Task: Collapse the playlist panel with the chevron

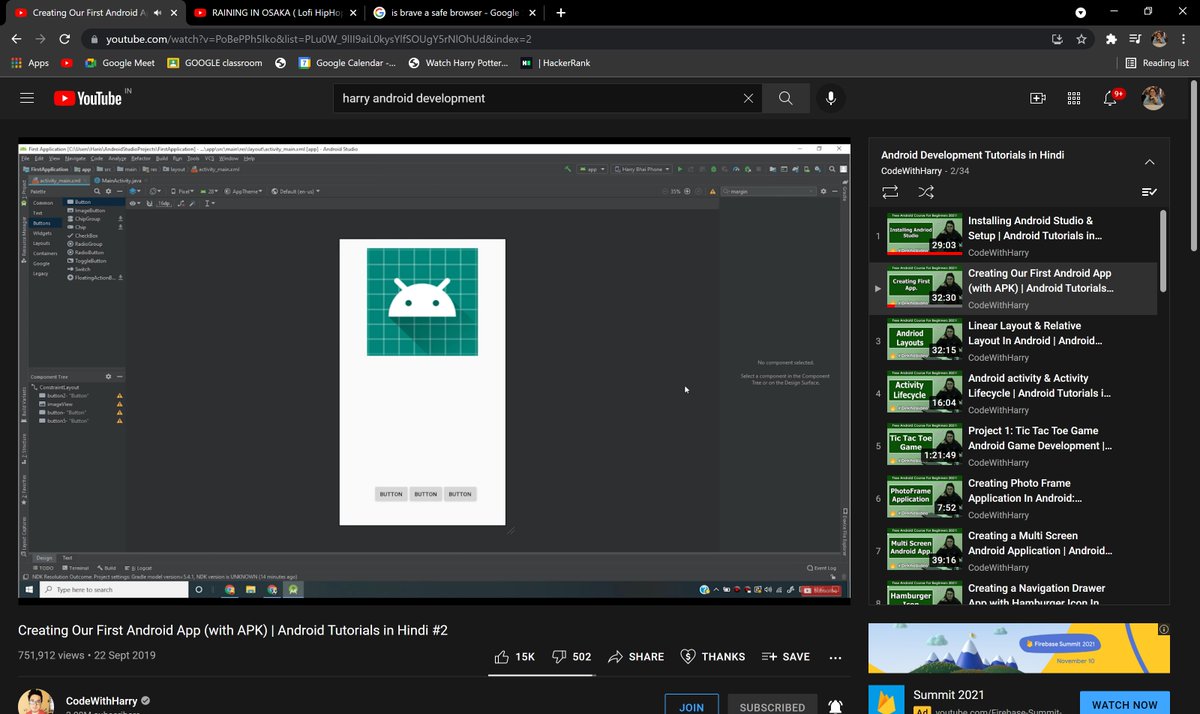Action: point(1149,162)
